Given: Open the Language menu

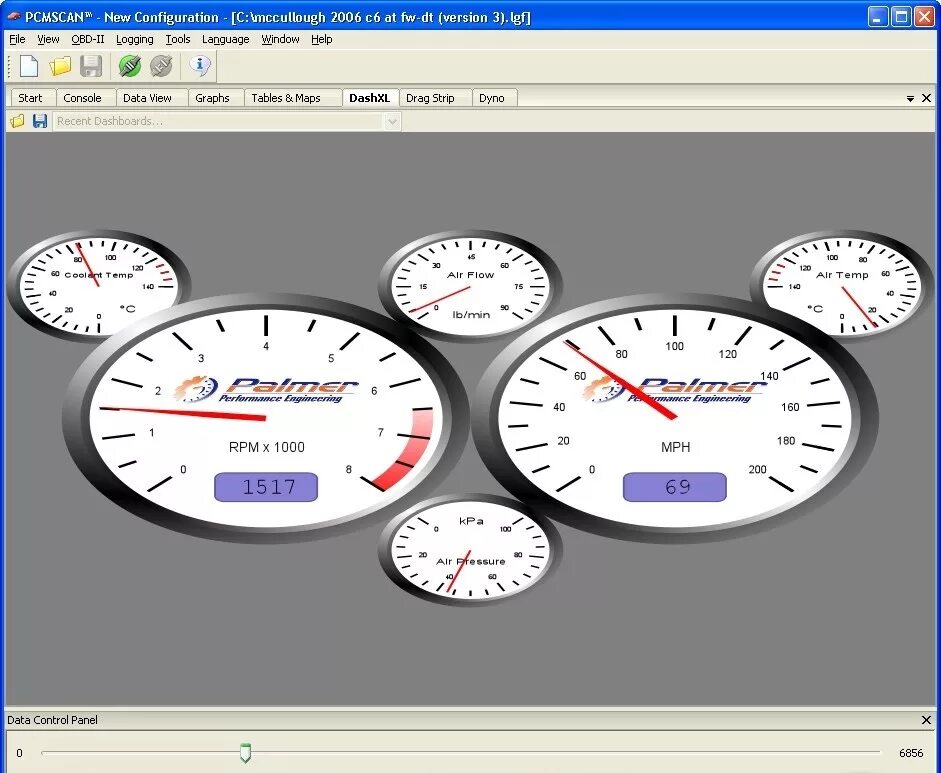Looking at the screenshot, I should [226, 39].
